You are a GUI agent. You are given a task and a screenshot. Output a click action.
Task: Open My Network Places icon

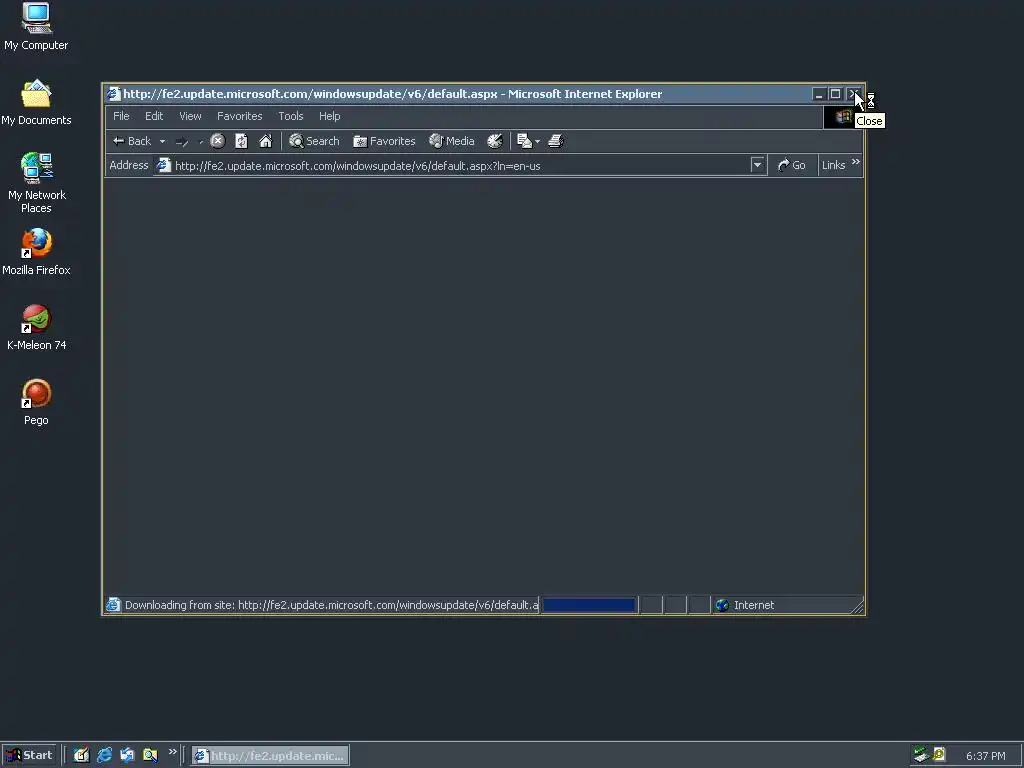[x=36, y=183]
